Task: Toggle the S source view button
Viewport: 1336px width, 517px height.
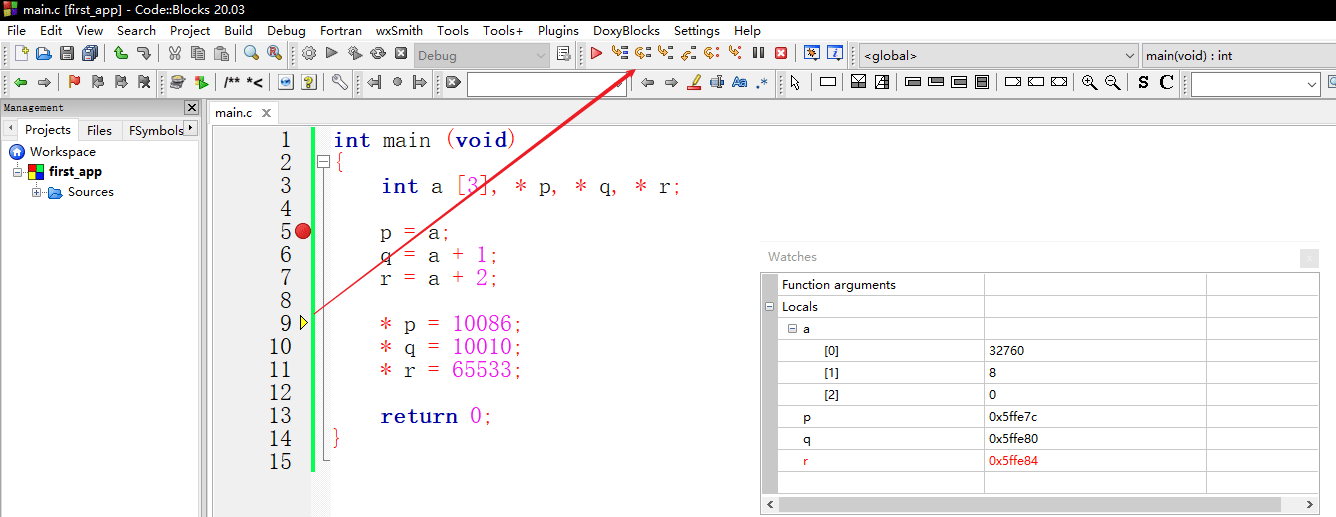Action: [1144, 82]
